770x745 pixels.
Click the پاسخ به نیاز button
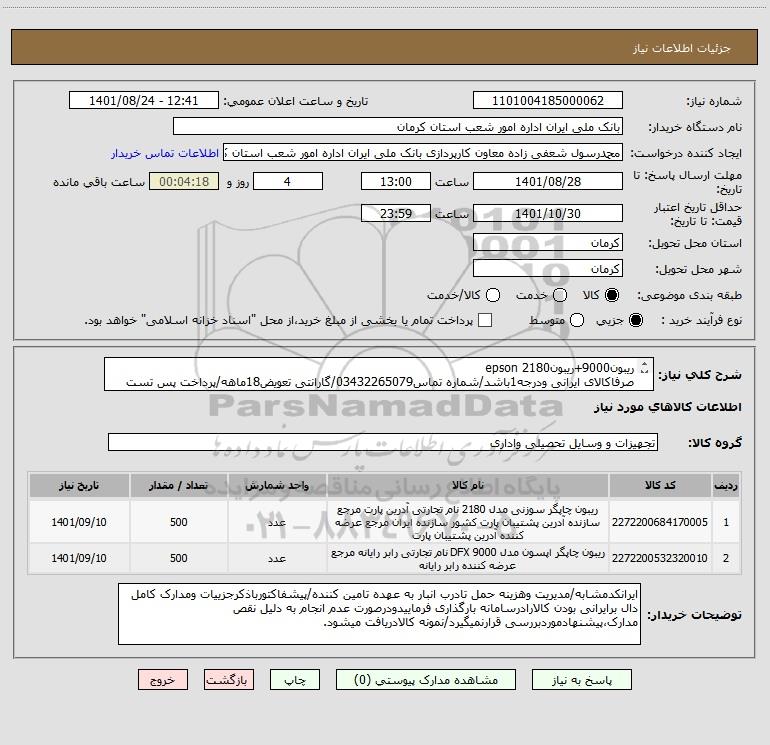click(x=582, y=680)
